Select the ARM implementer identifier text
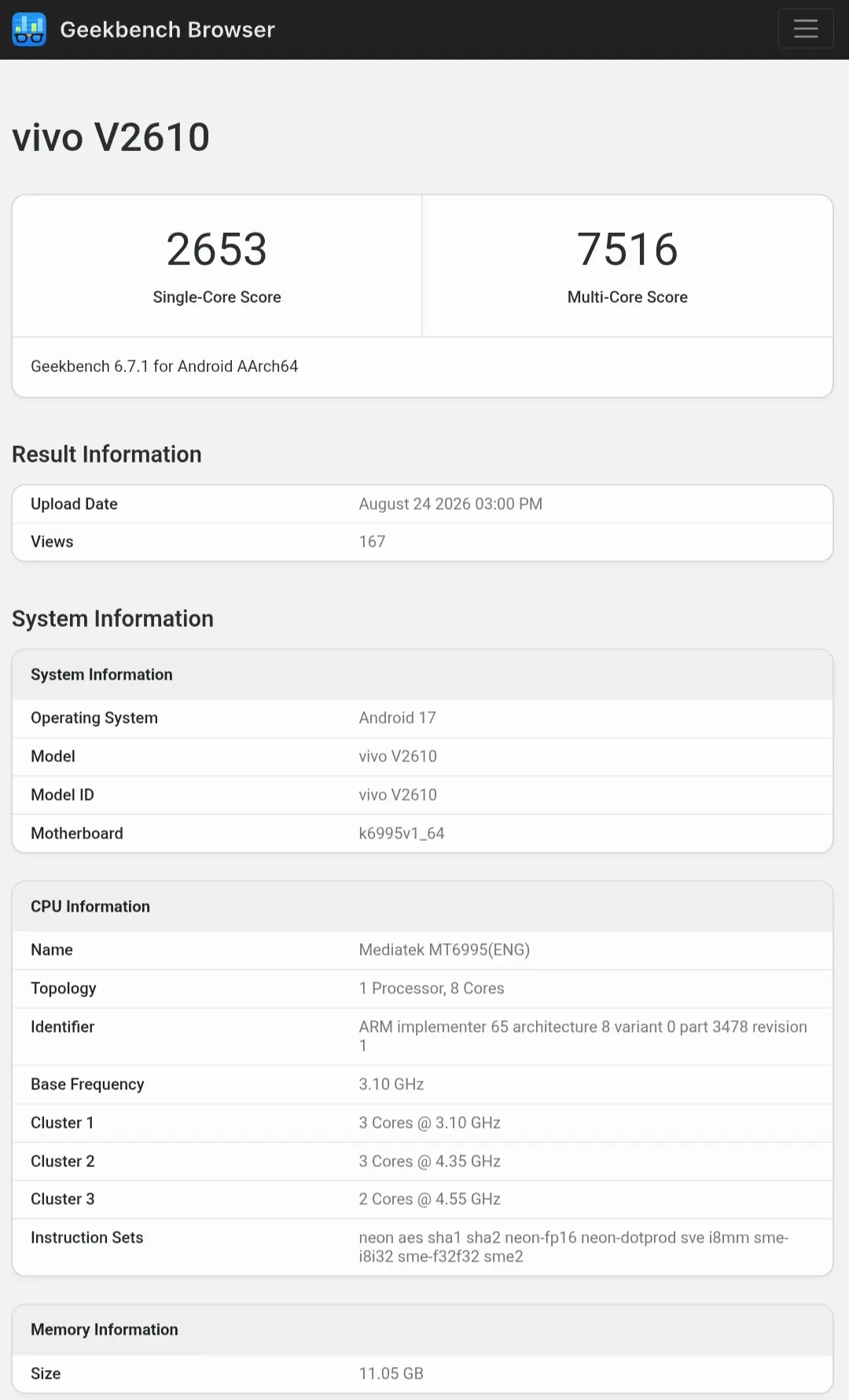 point(583,1037)
